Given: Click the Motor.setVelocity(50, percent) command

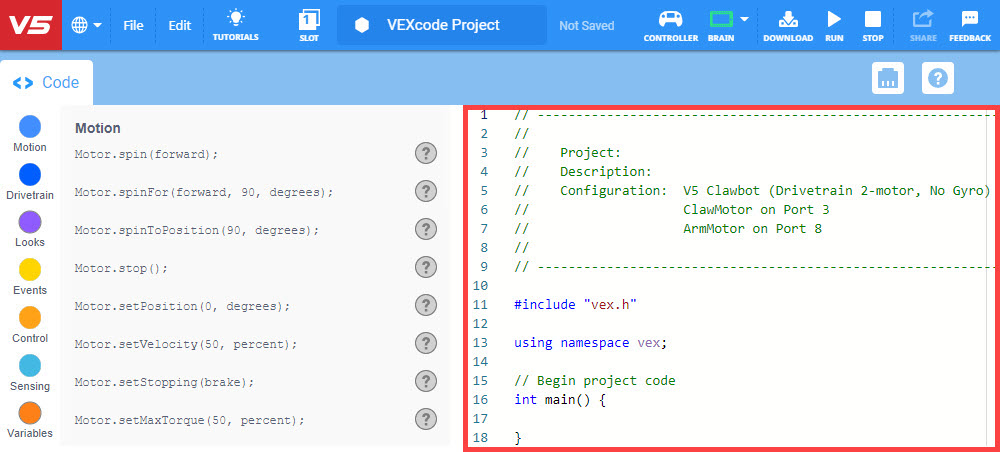Looking at the screenshot, I should [185, 344].
